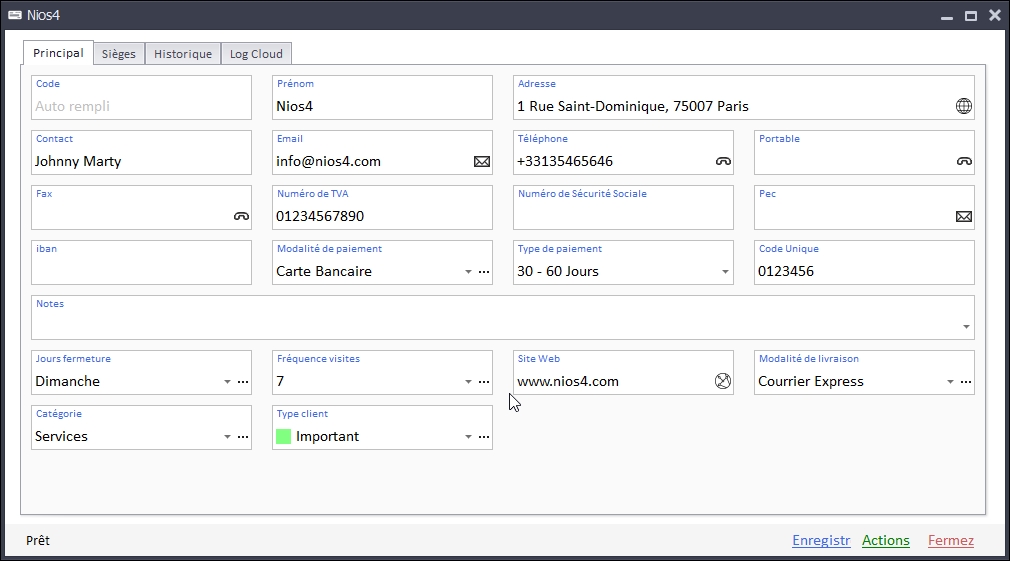Click the ellipsis button beside Catégorie
The width and height of the screenshot is (1010, 561).
coord(243,437)
